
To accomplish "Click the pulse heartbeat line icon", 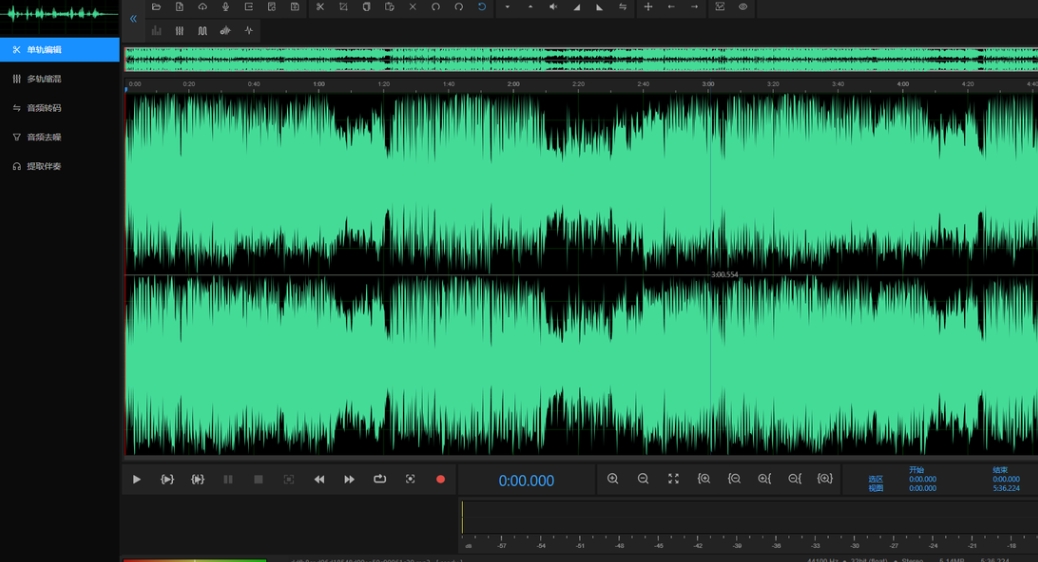I will 249,30.
